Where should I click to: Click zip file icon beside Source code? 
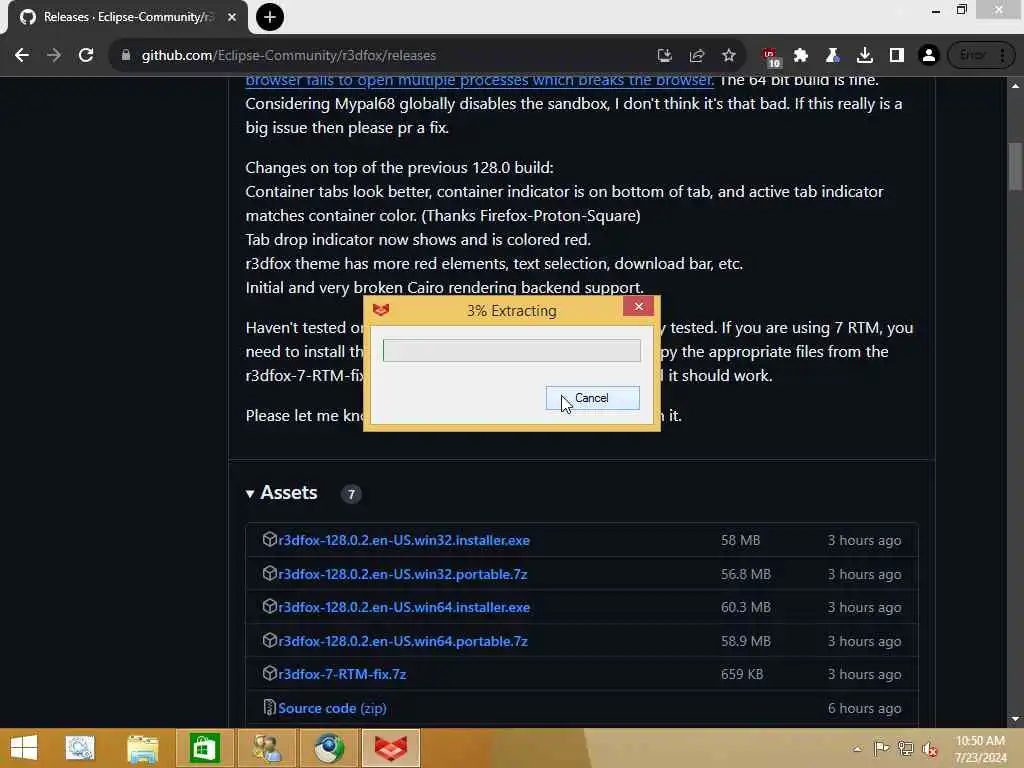pyautogui.click(x=270, y=707)
